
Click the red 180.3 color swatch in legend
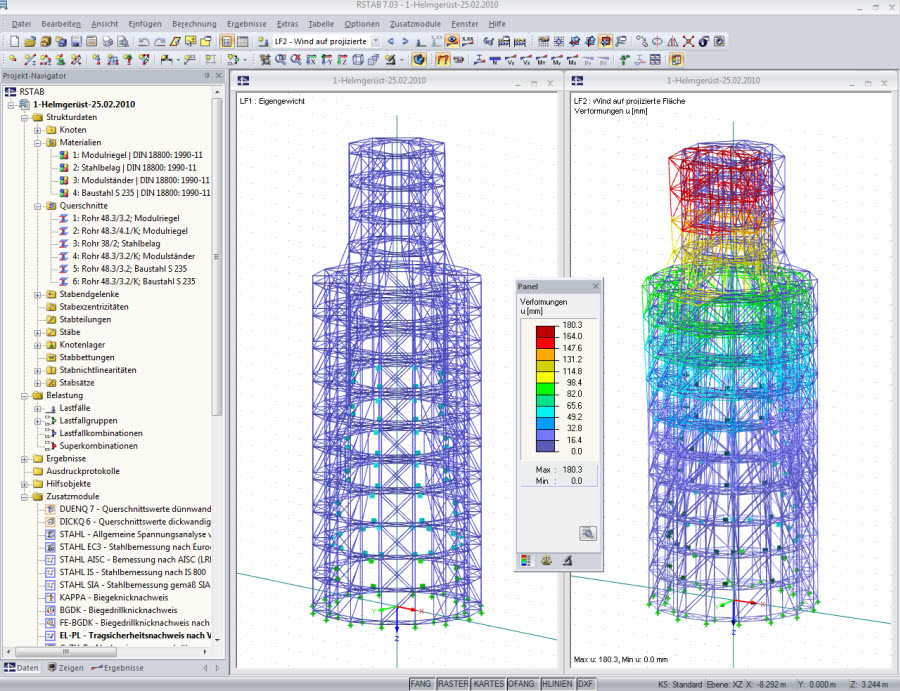pos(545,331)
